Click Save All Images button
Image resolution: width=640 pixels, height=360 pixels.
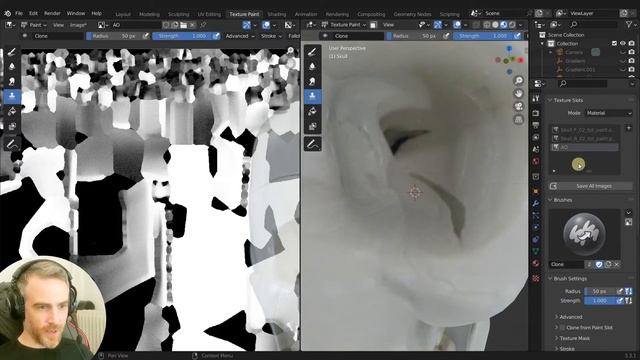[591, 186]
